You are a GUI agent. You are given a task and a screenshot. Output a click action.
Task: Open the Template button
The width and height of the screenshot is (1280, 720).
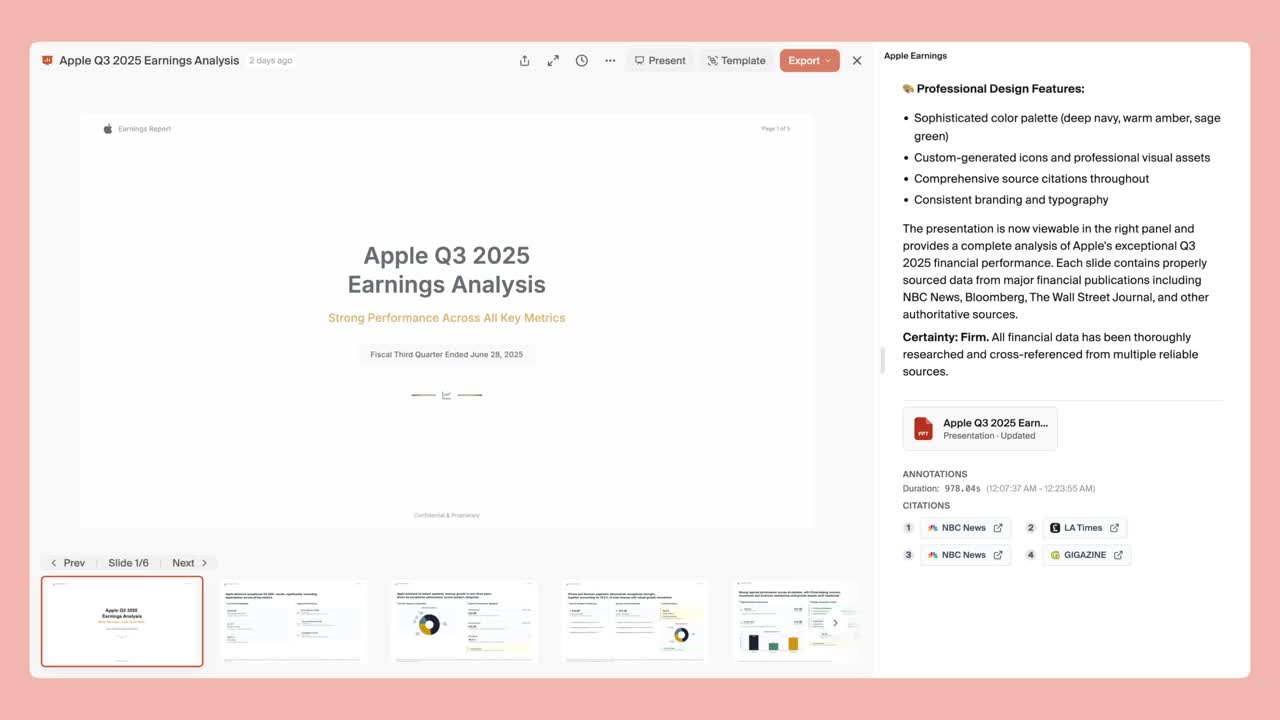point(736,60)
